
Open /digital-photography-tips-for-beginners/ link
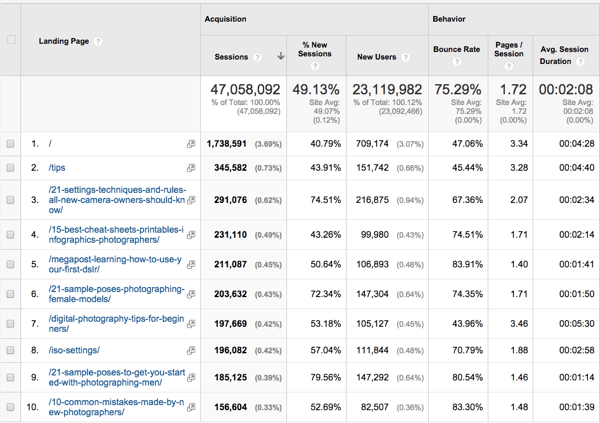tap(116, 323)
